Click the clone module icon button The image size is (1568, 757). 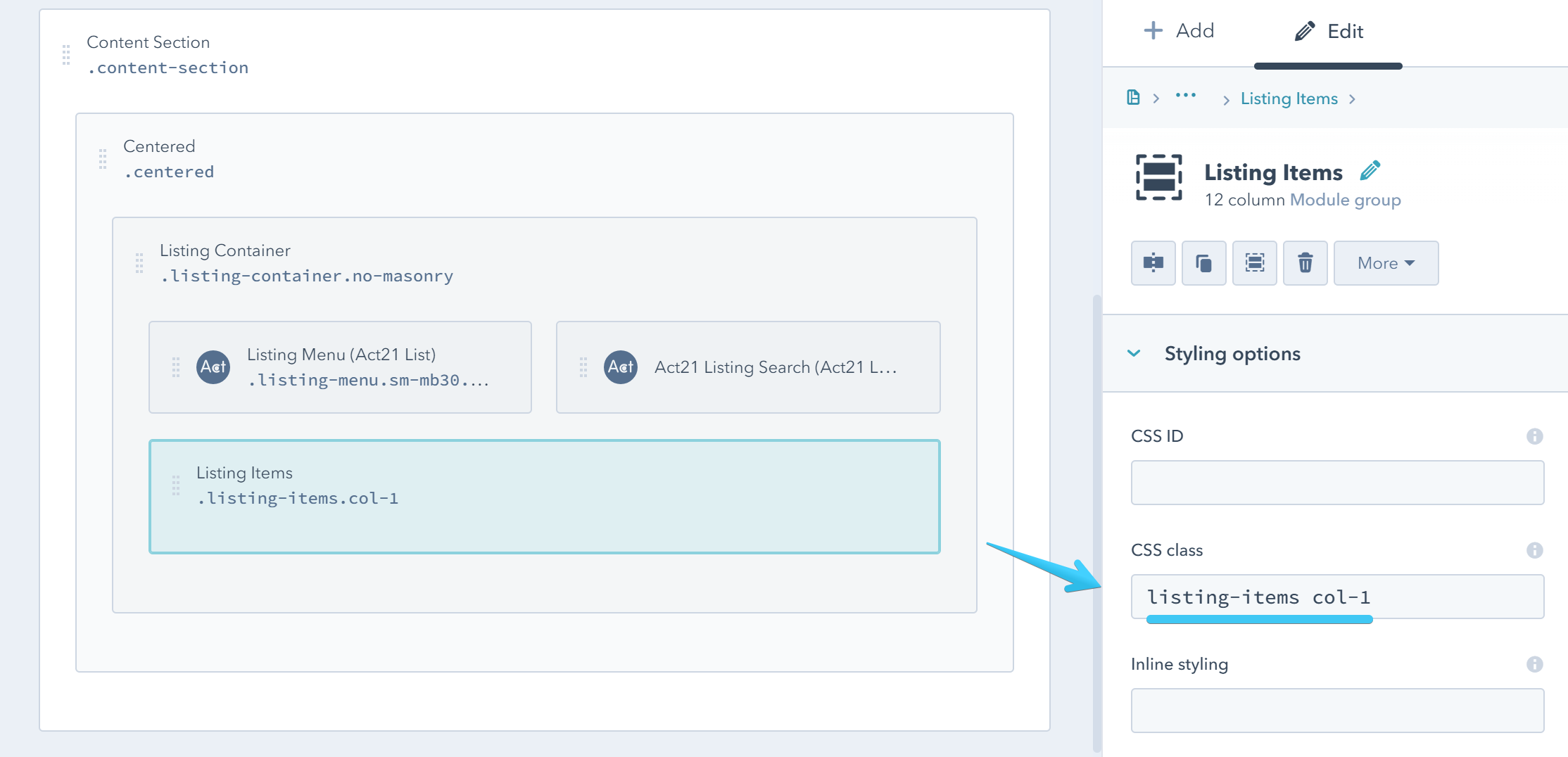point(1203,263)
